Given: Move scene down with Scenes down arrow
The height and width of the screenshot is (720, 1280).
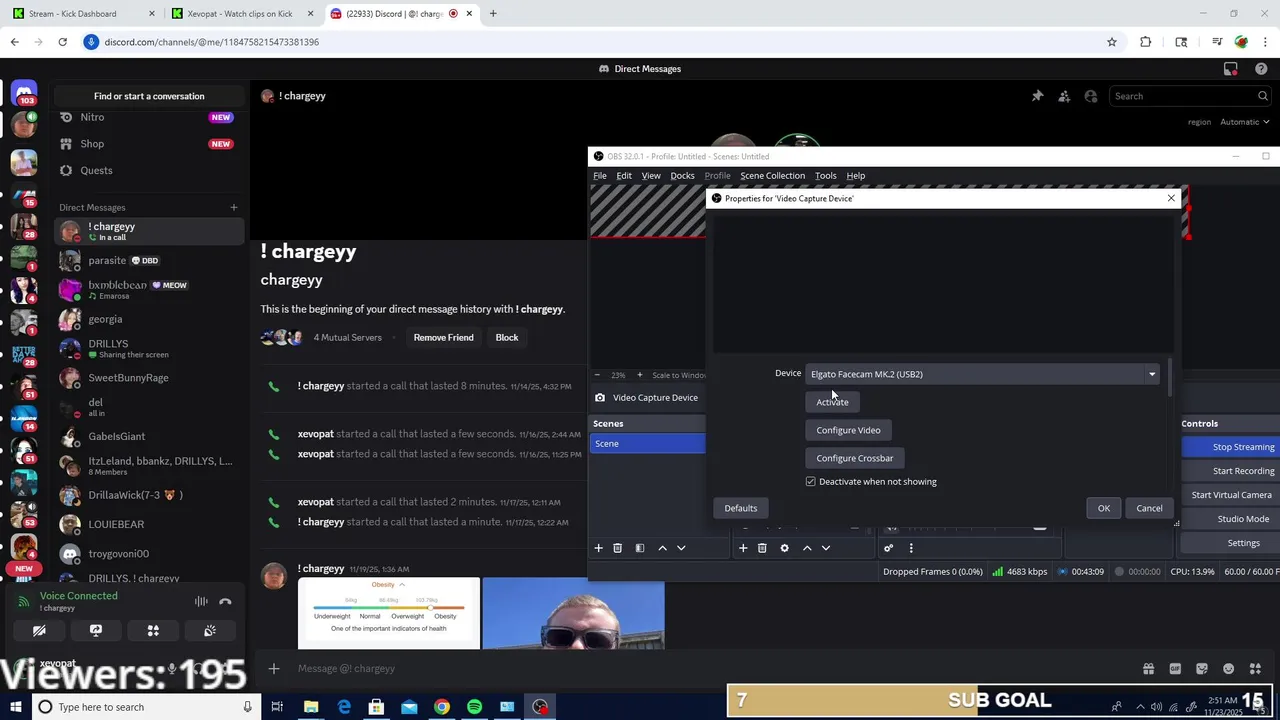Looking at the screenshot, I should pyautogui.click(x=682, y=548).
